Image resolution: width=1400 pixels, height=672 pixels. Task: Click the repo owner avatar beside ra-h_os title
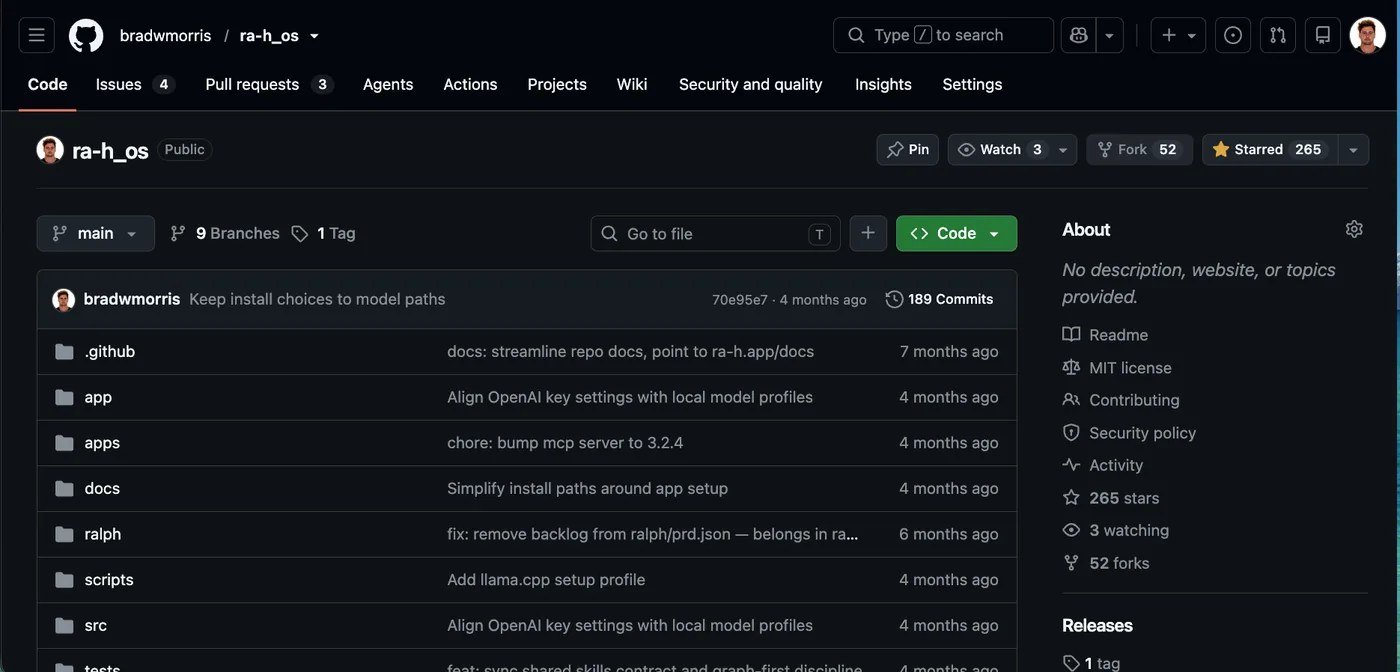[50, 150]
